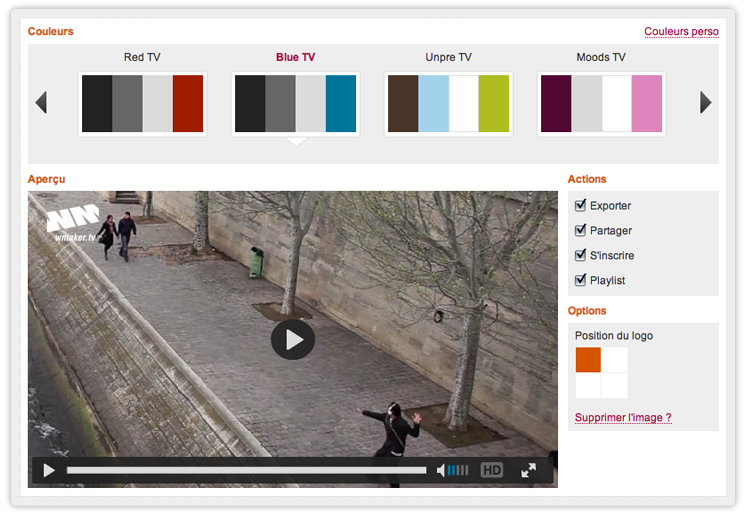
Task: Set logo position to top-right square
Action: [615, 359]
